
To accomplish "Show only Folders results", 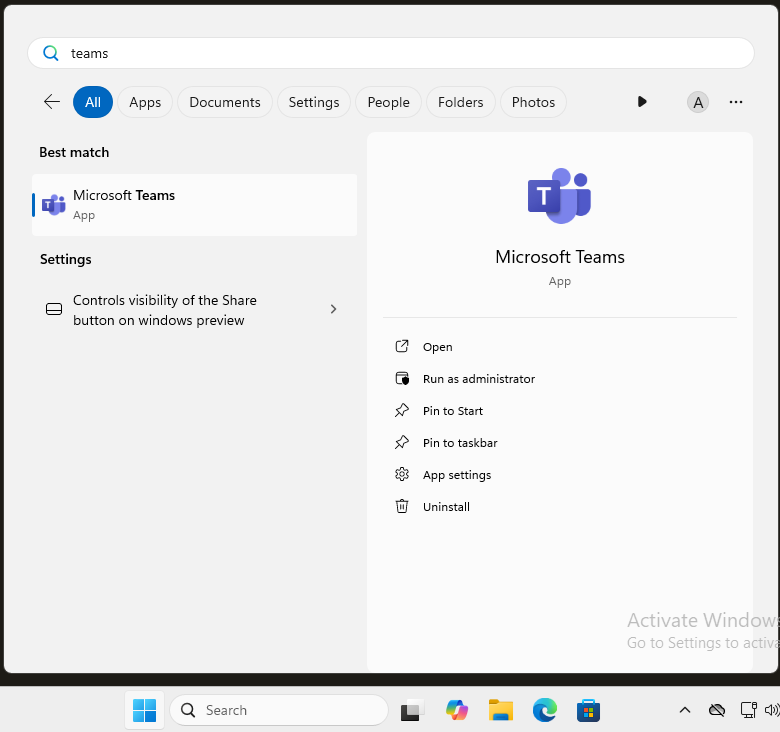I will tap(461, 102).
